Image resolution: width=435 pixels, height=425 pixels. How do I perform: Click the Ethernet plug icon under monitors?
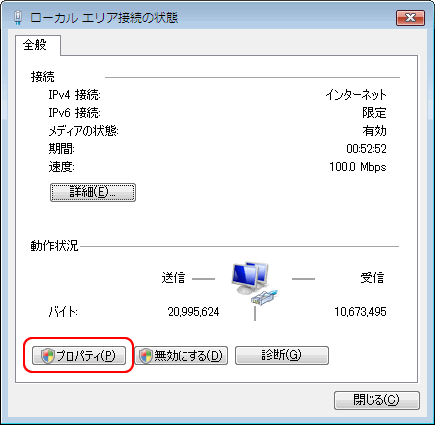coord(265,297)
